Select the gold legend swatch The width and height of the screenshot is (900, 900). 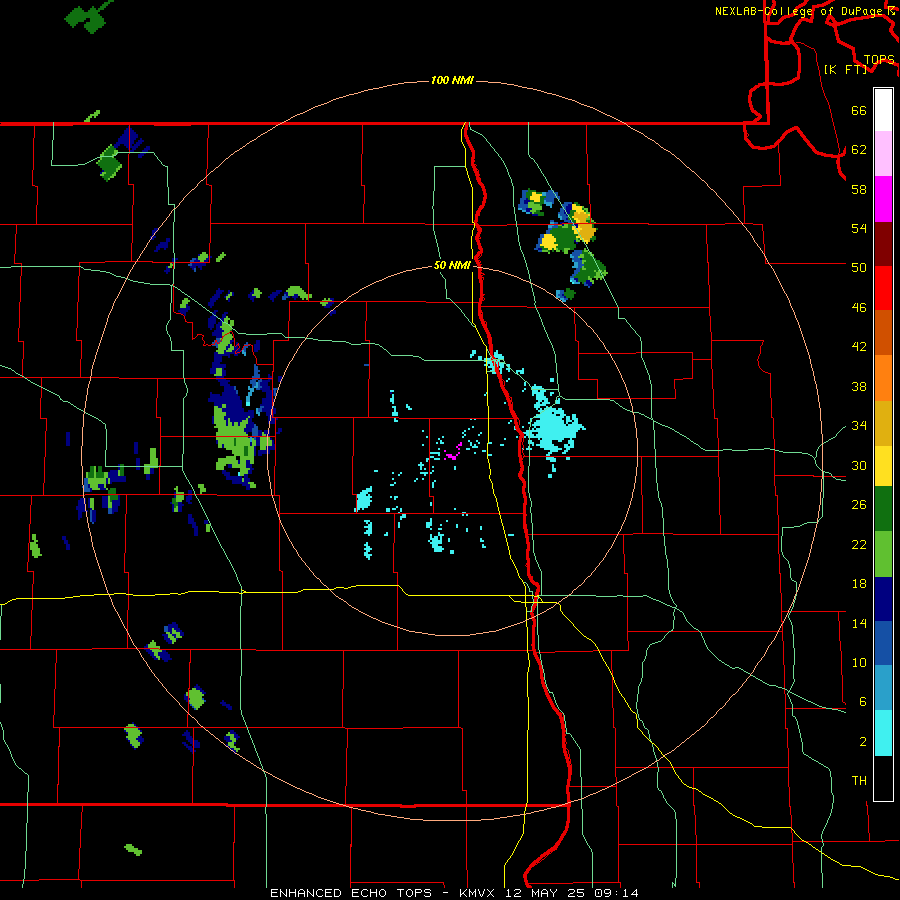(883, 423)
